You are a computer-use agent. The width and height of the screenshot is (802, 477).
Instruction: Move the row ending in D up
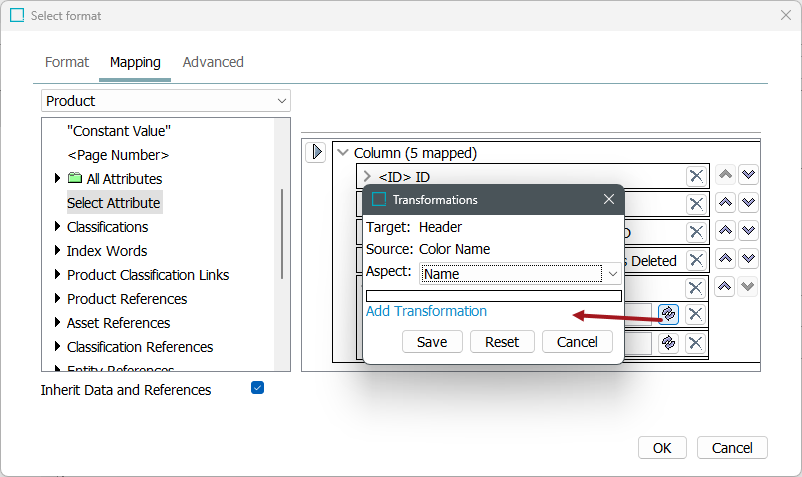725,231
